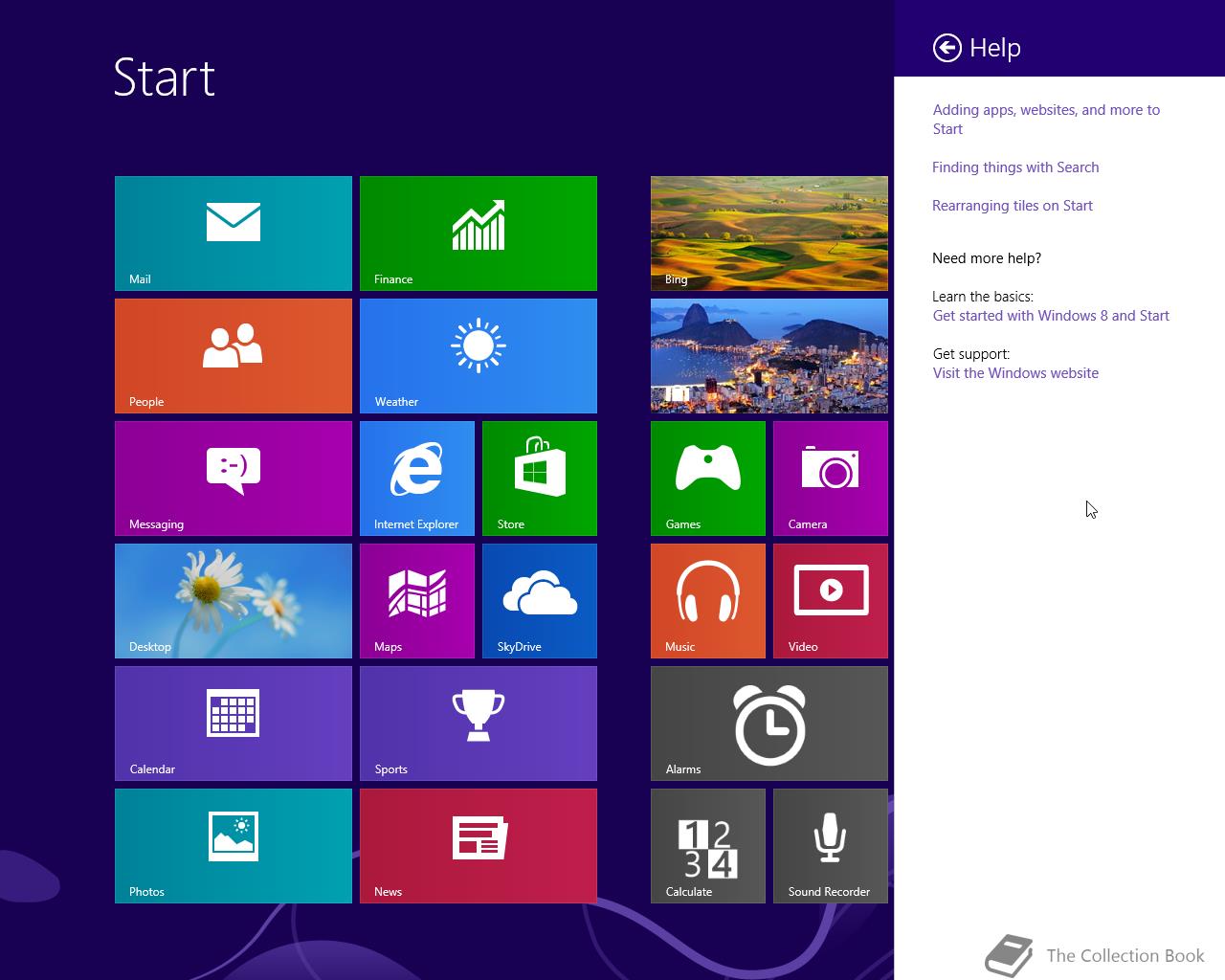Image resolution: width=1225 pixels, height=980 pixels.
Task: Follow 'Get started with Windows 8 and Start'
Action: point(1051,316)
